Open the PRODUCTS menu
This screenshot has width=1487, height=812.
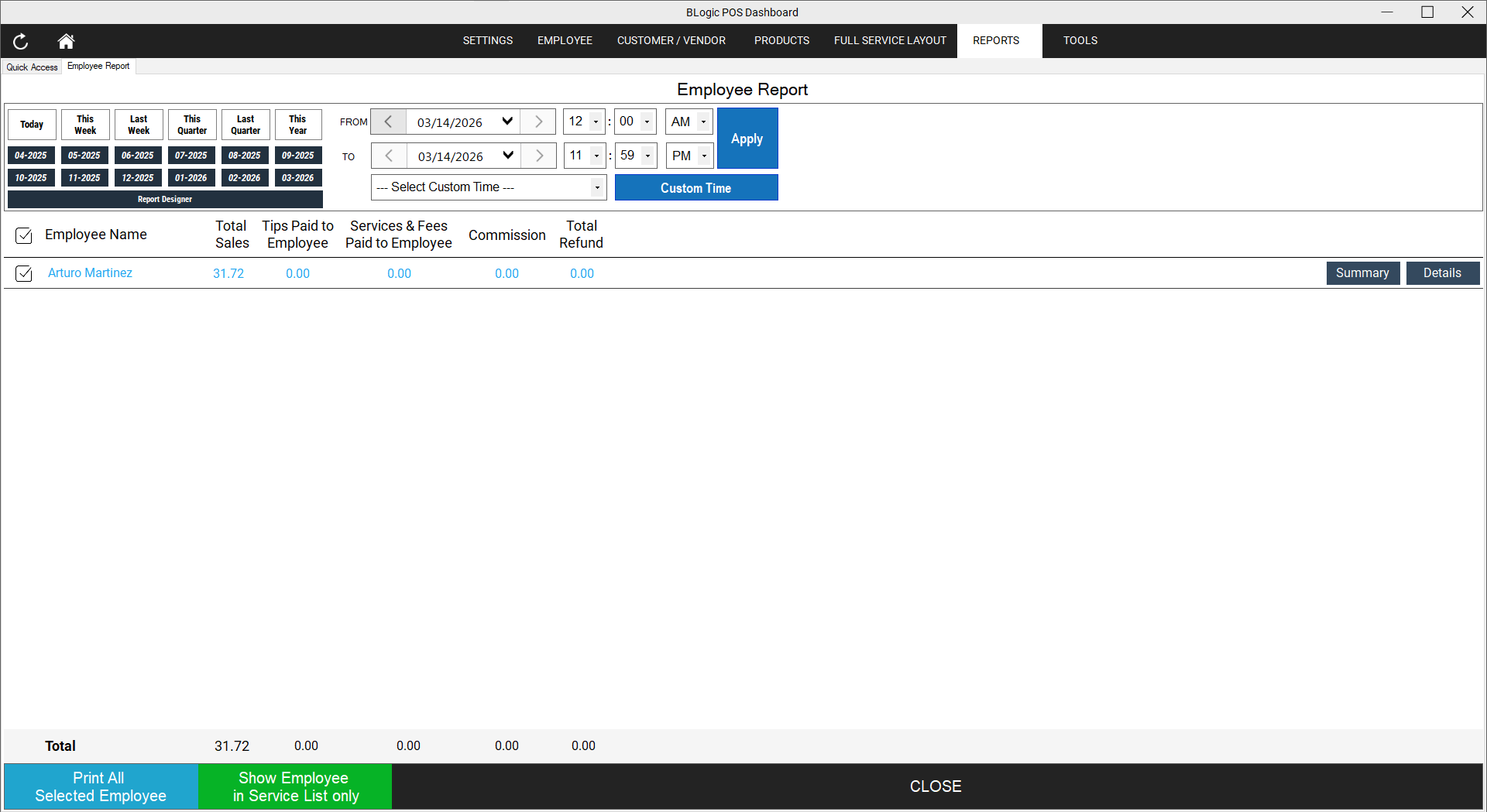781,40
